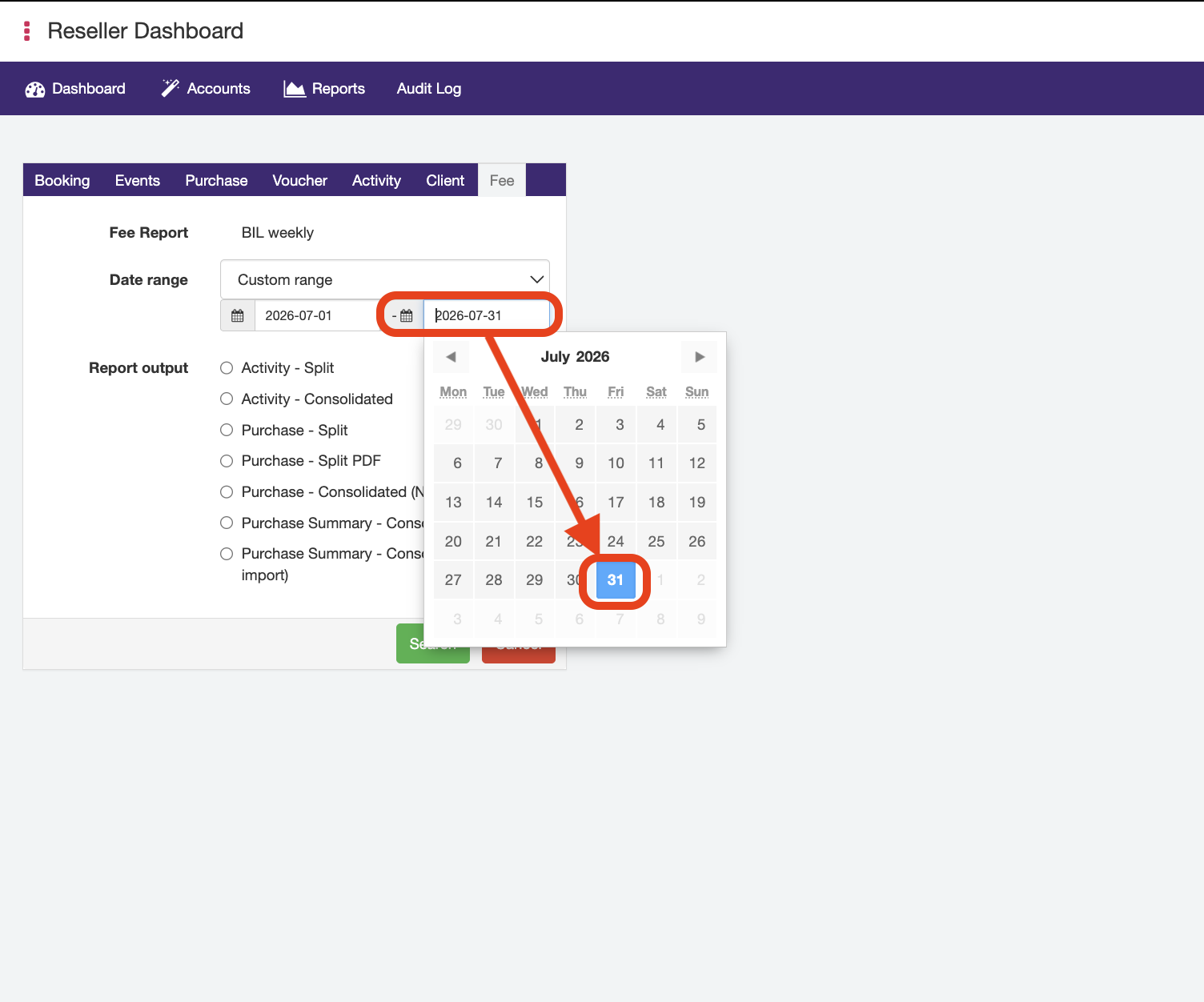
Task: Switch to the Purchase tab
Action: coord(216,180)
